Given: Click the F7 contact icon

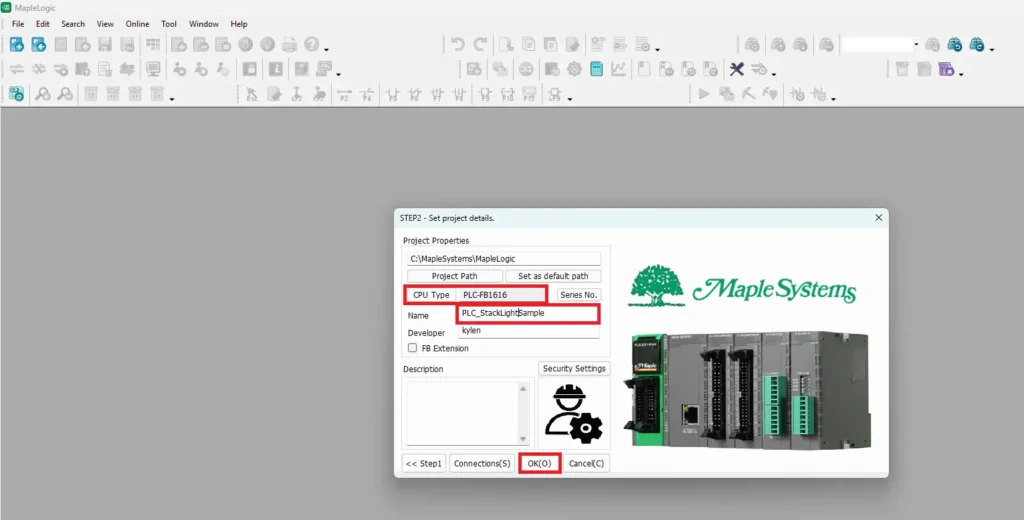Looking at the screenshot, I should click(x=437, y=93).
